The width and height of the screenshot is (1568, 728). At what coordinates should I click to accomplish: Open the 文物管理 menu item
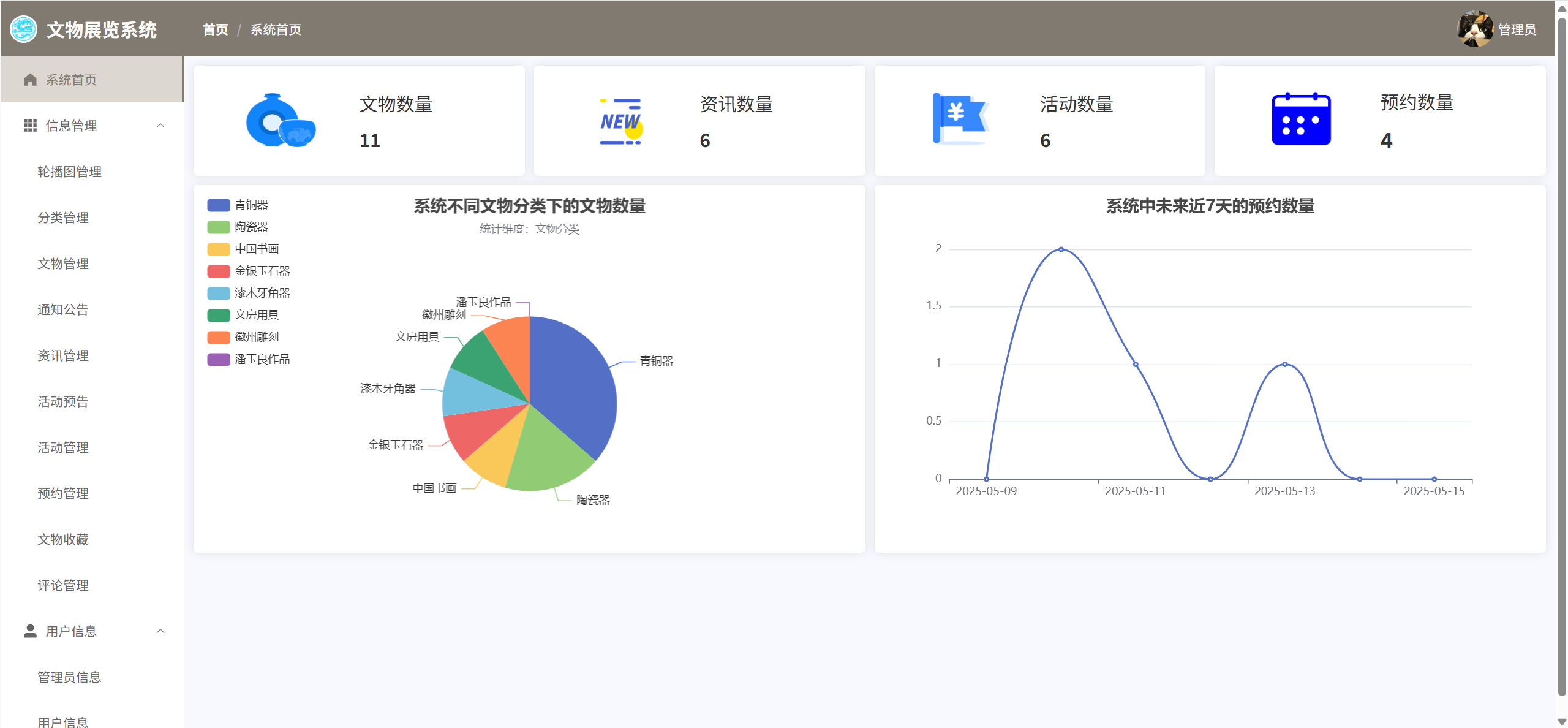(63, 264)
